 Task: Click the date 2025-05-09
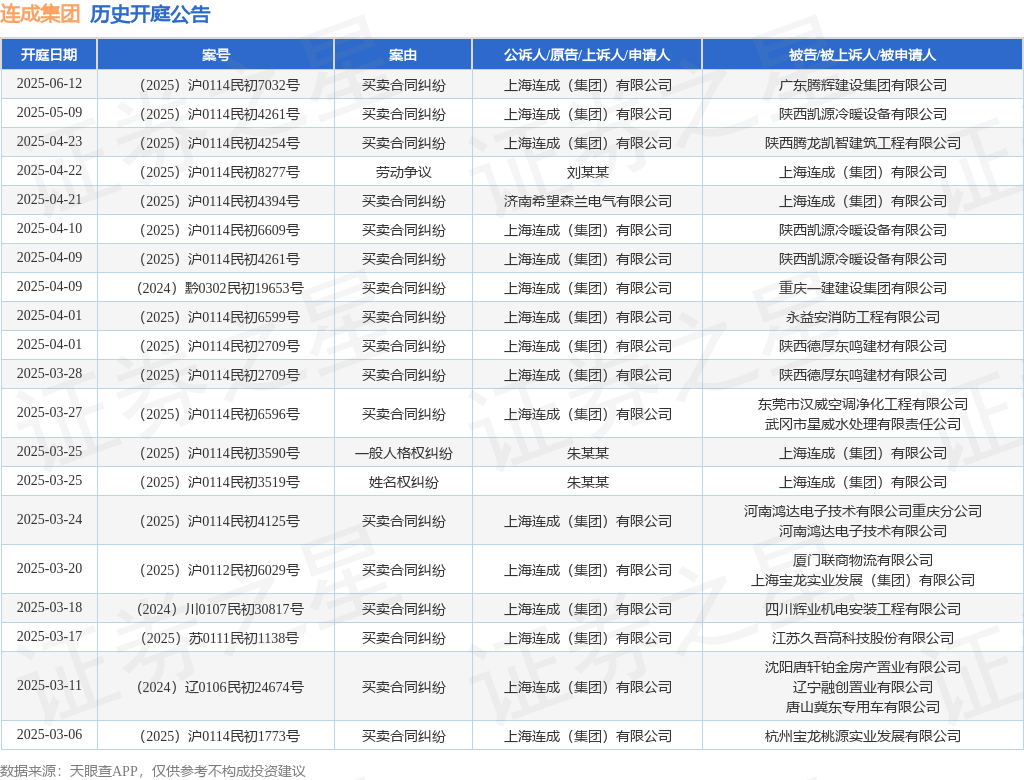(x=49, y=112)
